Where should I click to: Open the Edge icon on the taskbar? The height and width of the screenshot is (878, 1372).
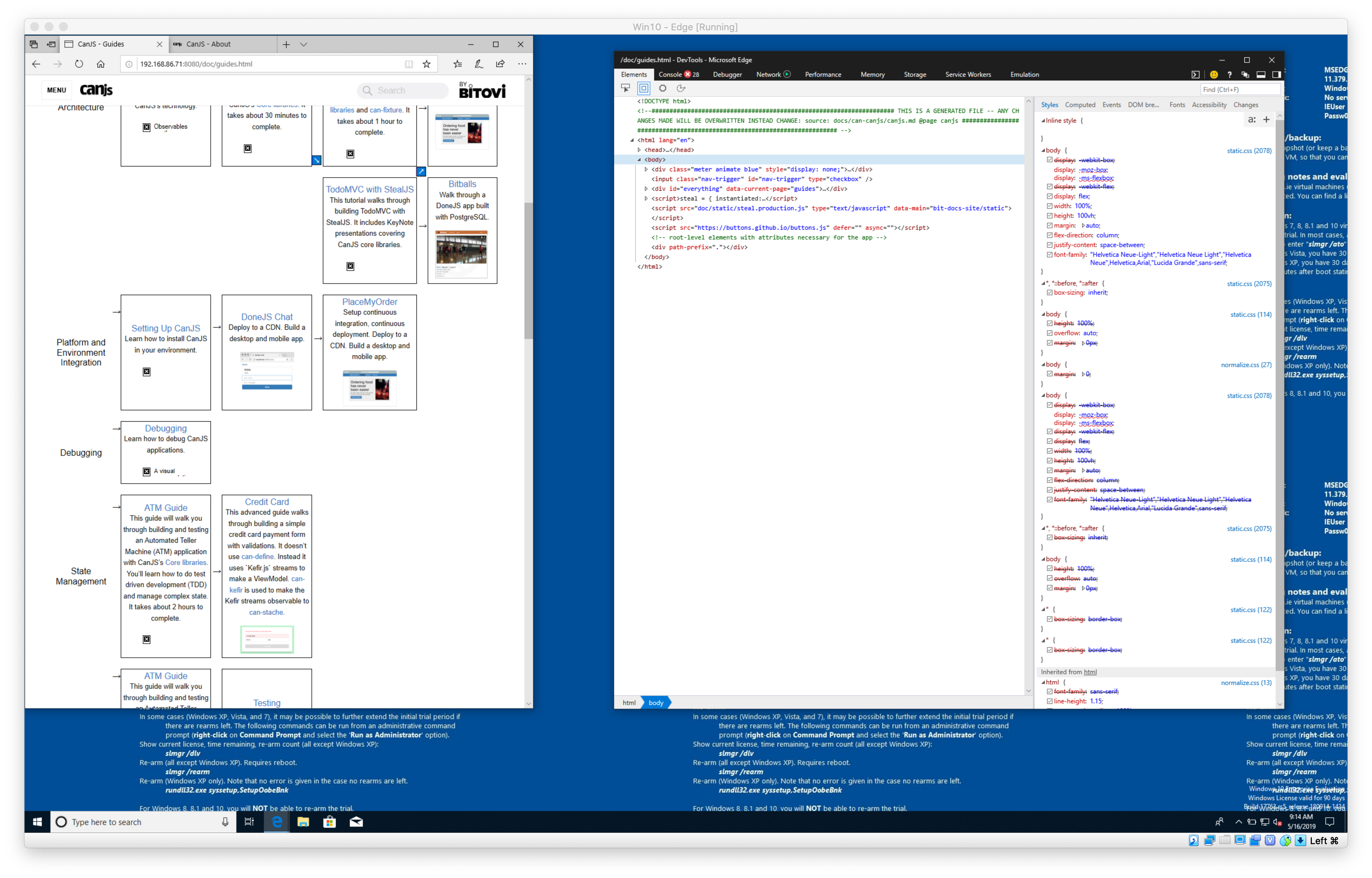(x=277, y=821)
